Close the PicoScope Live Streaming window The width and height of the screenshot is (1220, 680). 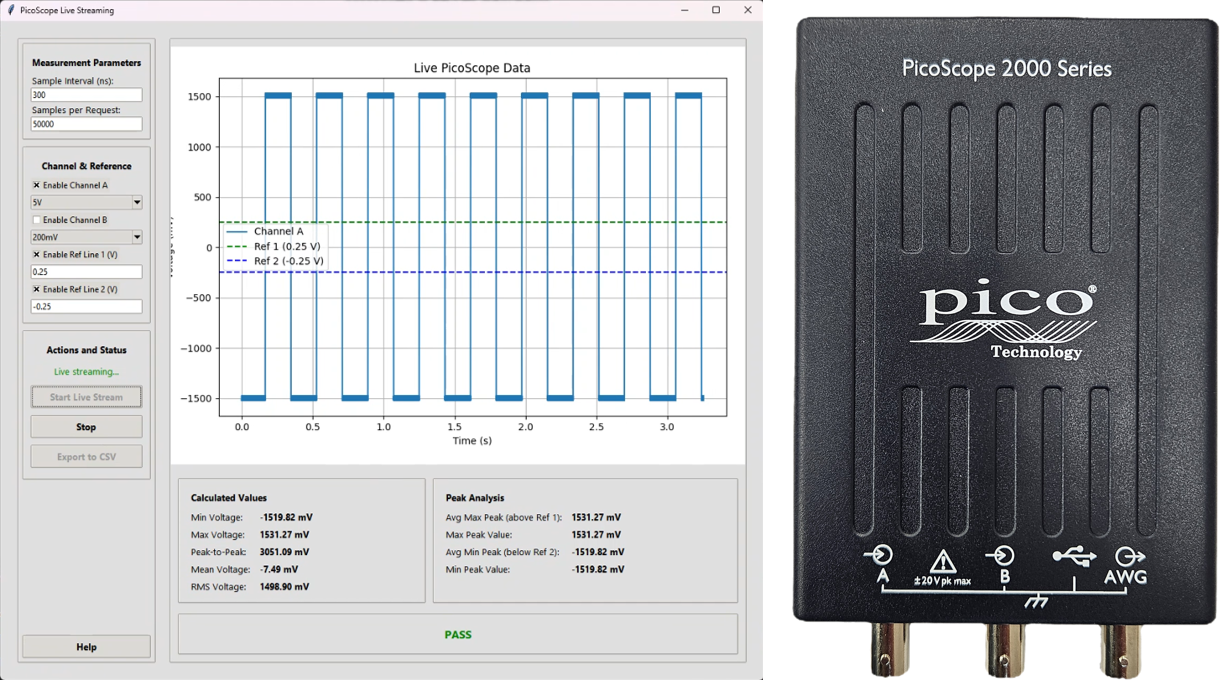click(x=747, y=10)
